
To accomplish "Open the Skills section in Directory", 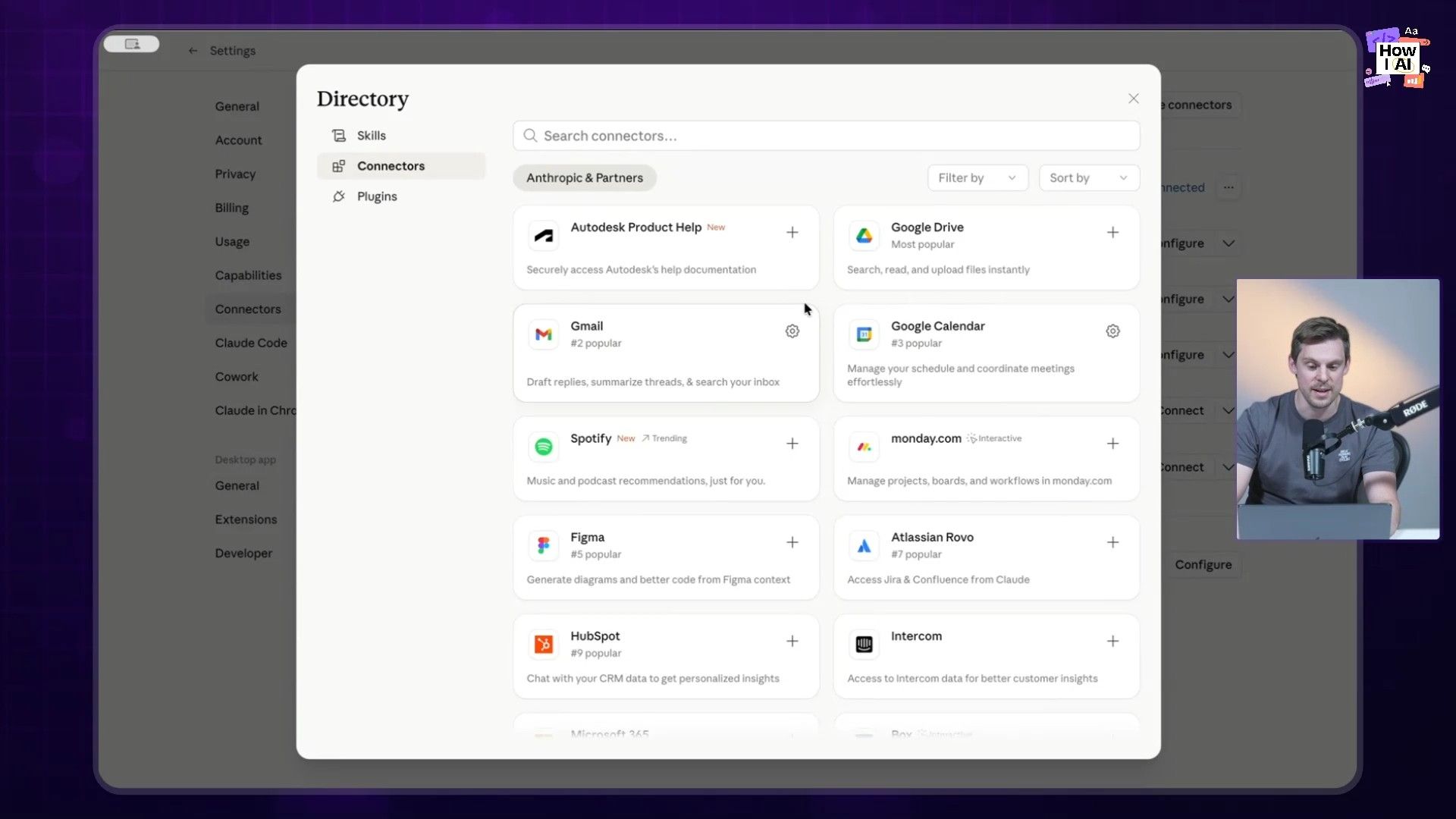I will click(401, 136).
